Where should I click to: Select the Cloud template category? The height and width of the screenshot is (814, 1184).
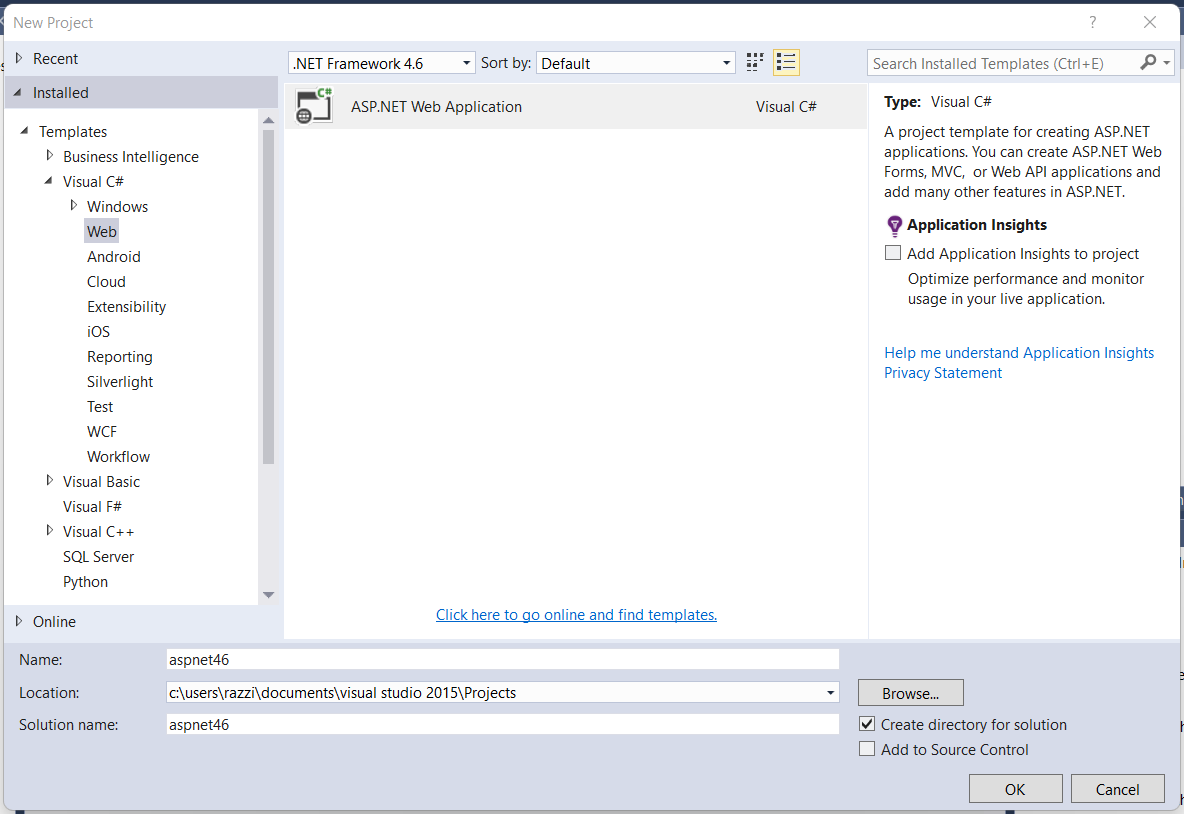coord(106,282)
